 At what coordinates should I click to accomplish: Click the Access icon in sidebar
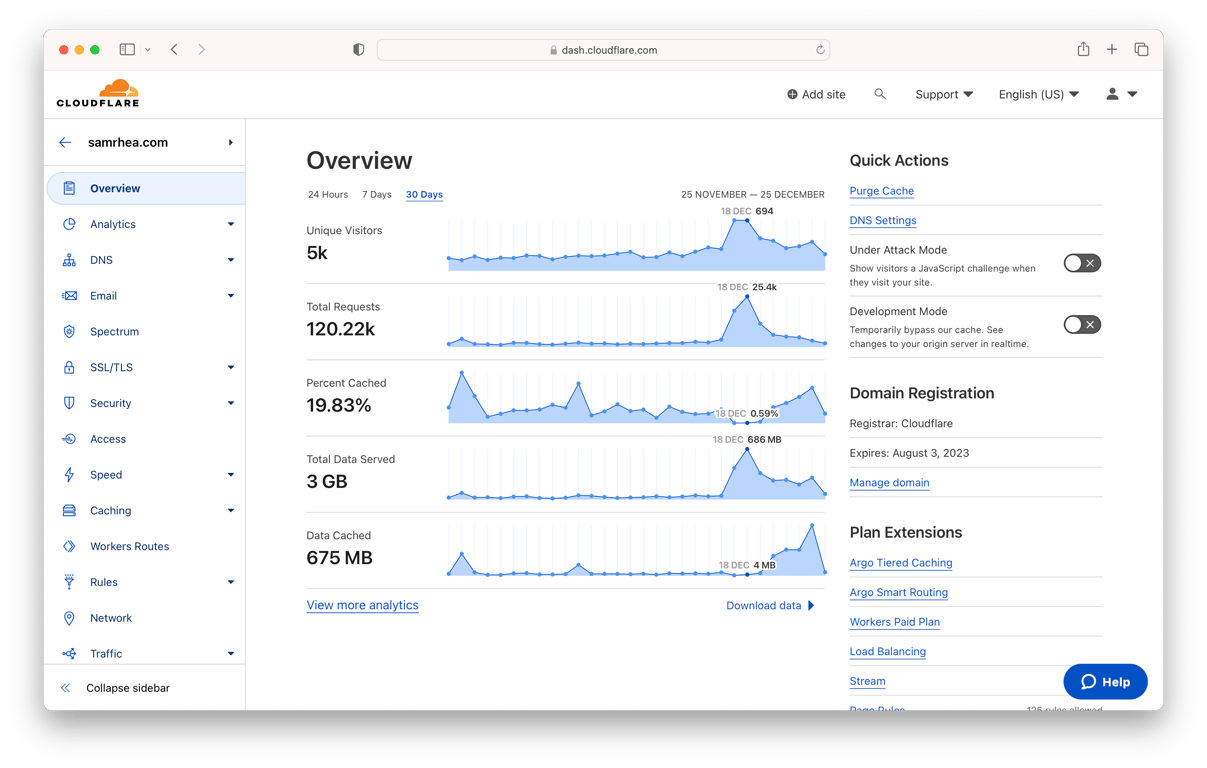[x=69, y=439]
